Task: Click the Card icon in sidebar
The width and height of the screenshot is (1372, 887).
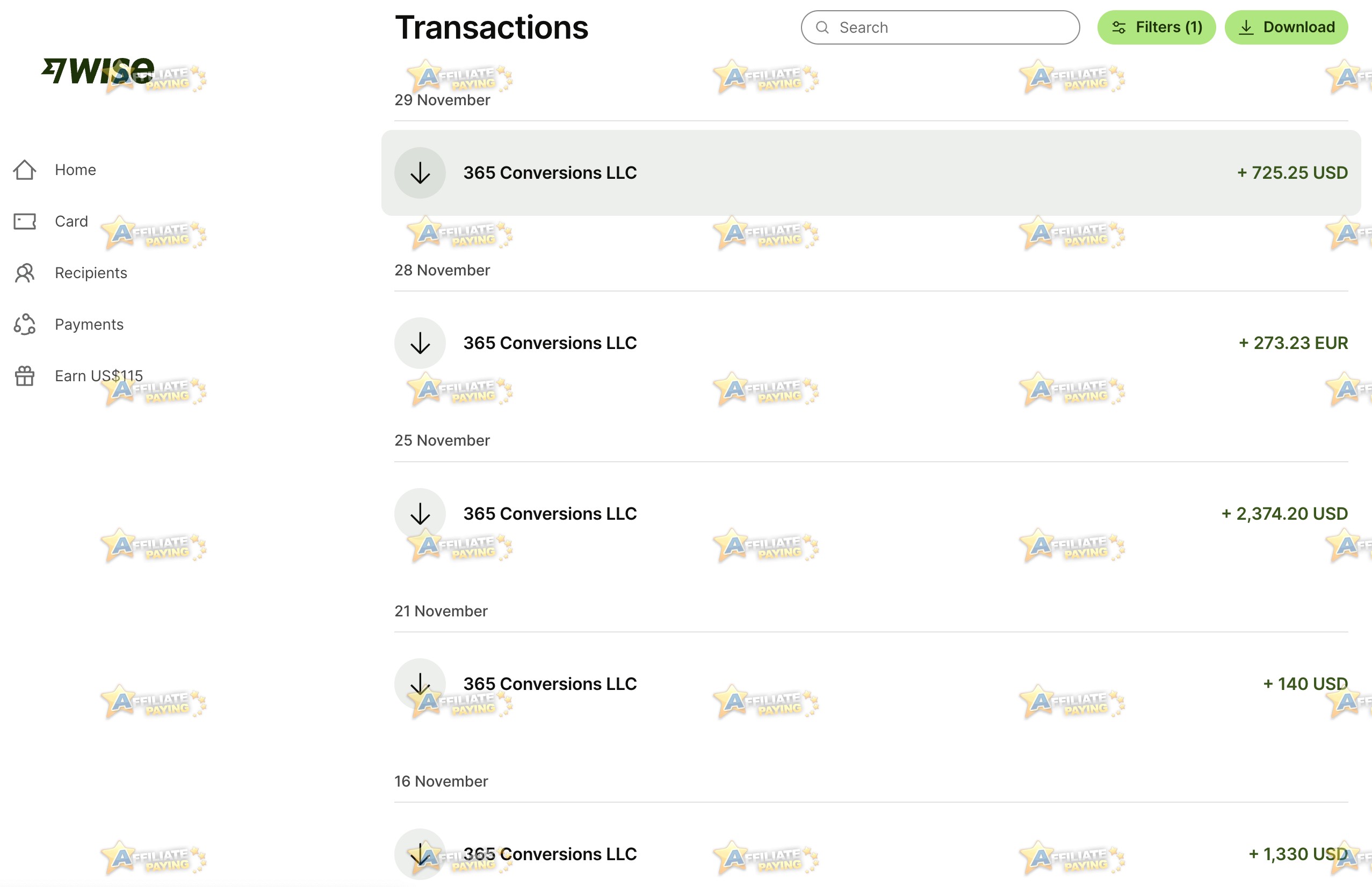Action: [x=25, y=221]
